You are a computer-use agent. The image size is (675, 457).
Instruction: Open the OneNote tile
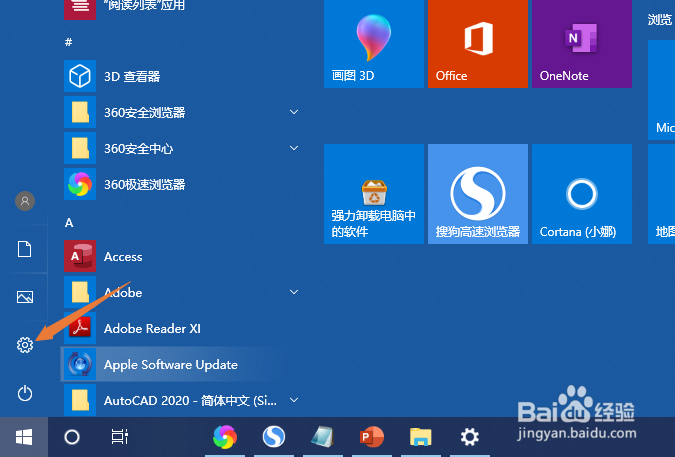[582, 43]
